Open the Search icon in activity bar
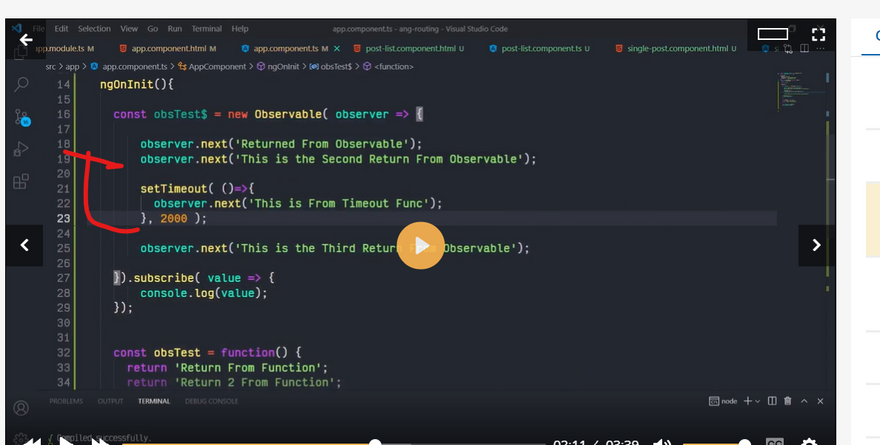Viewport: 880px width, 445px height. point(21,85)
